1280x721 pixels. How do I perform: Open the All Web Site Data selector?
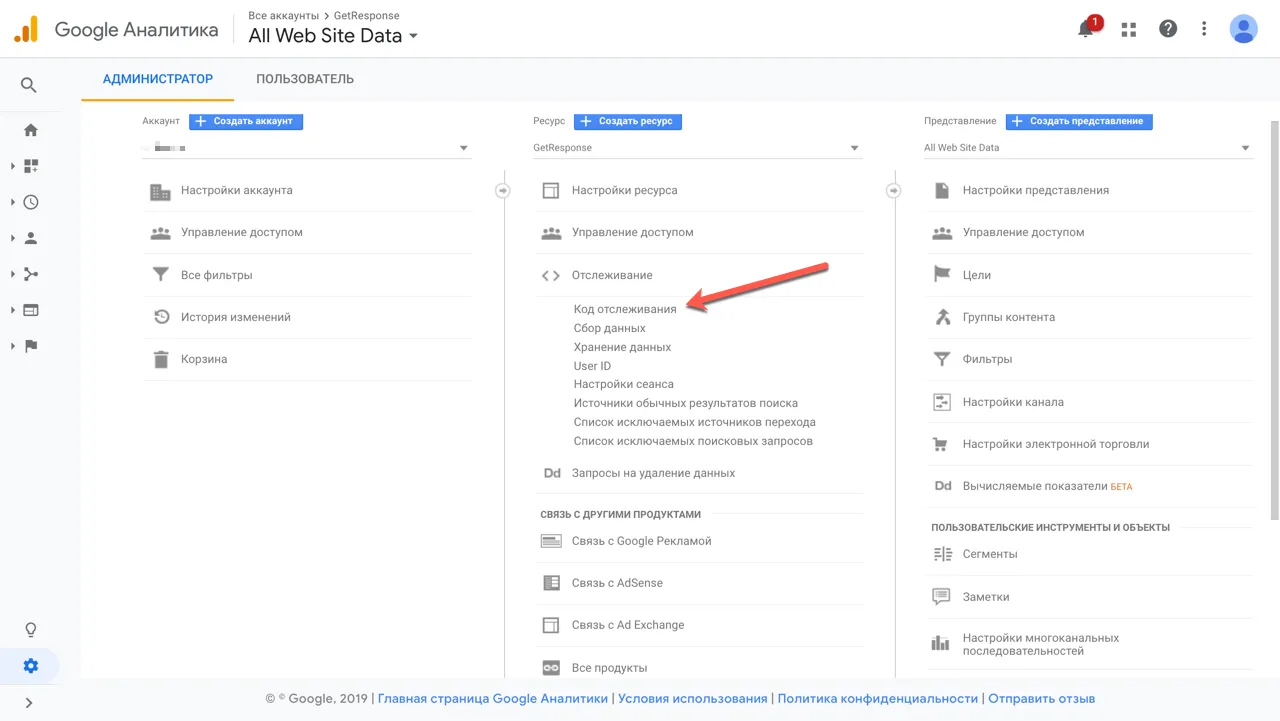tap(333, 36)
